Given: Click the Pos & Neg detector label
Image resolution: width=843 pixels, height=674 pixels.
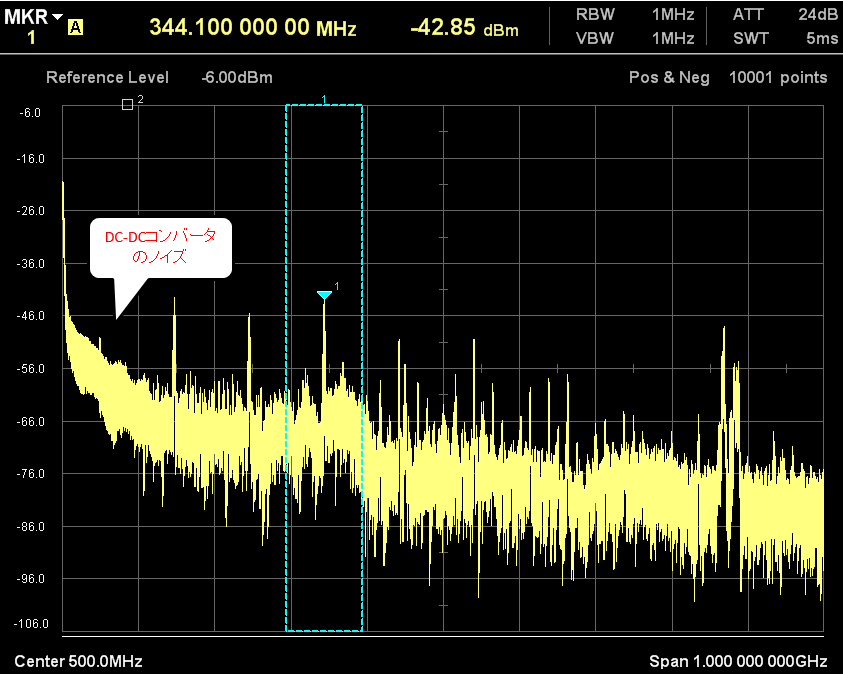Looking at the screenshot, I should 669,77.
